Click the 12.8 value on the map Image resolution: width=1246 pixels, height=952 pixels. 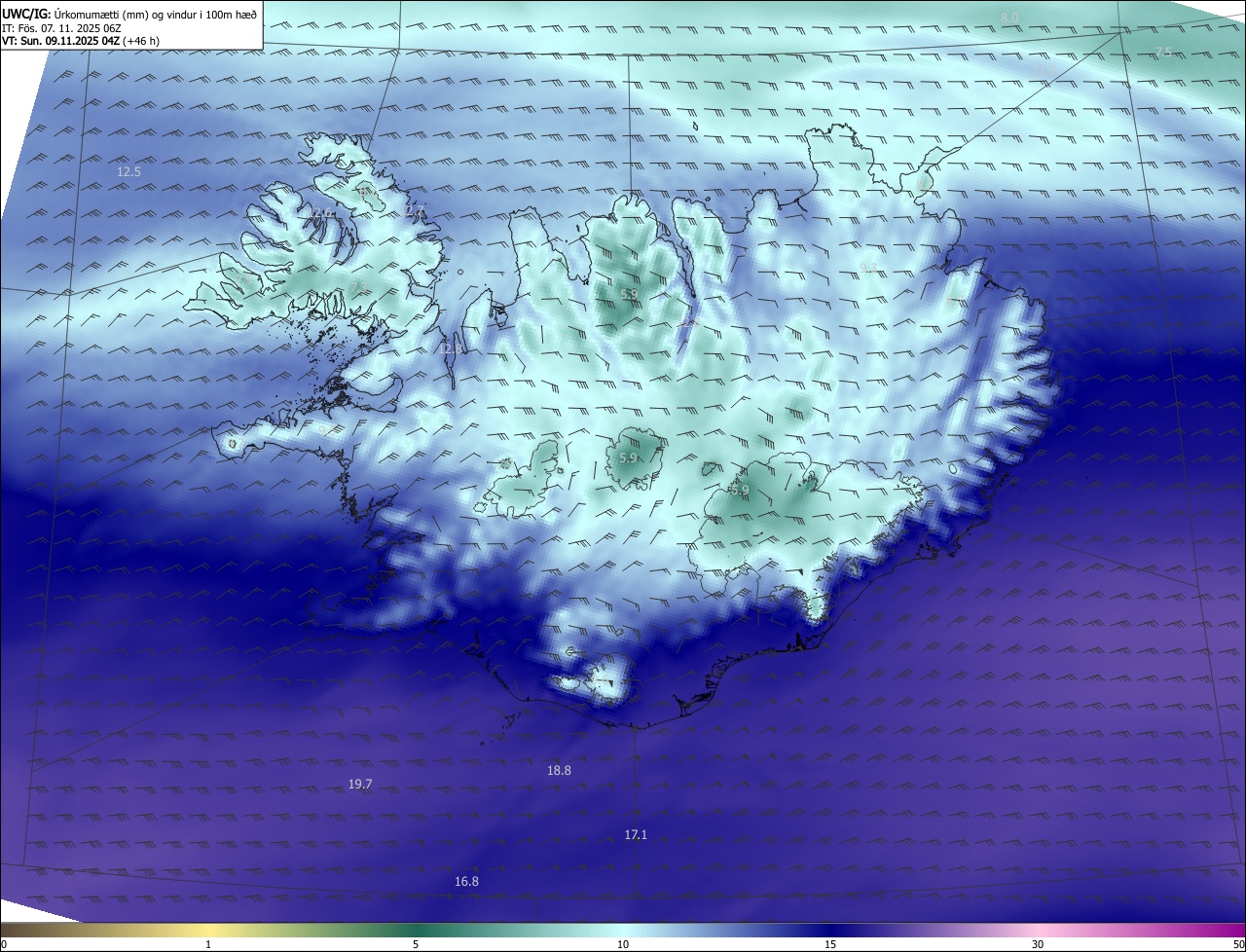pyautogui.click(x=451, y=348)
